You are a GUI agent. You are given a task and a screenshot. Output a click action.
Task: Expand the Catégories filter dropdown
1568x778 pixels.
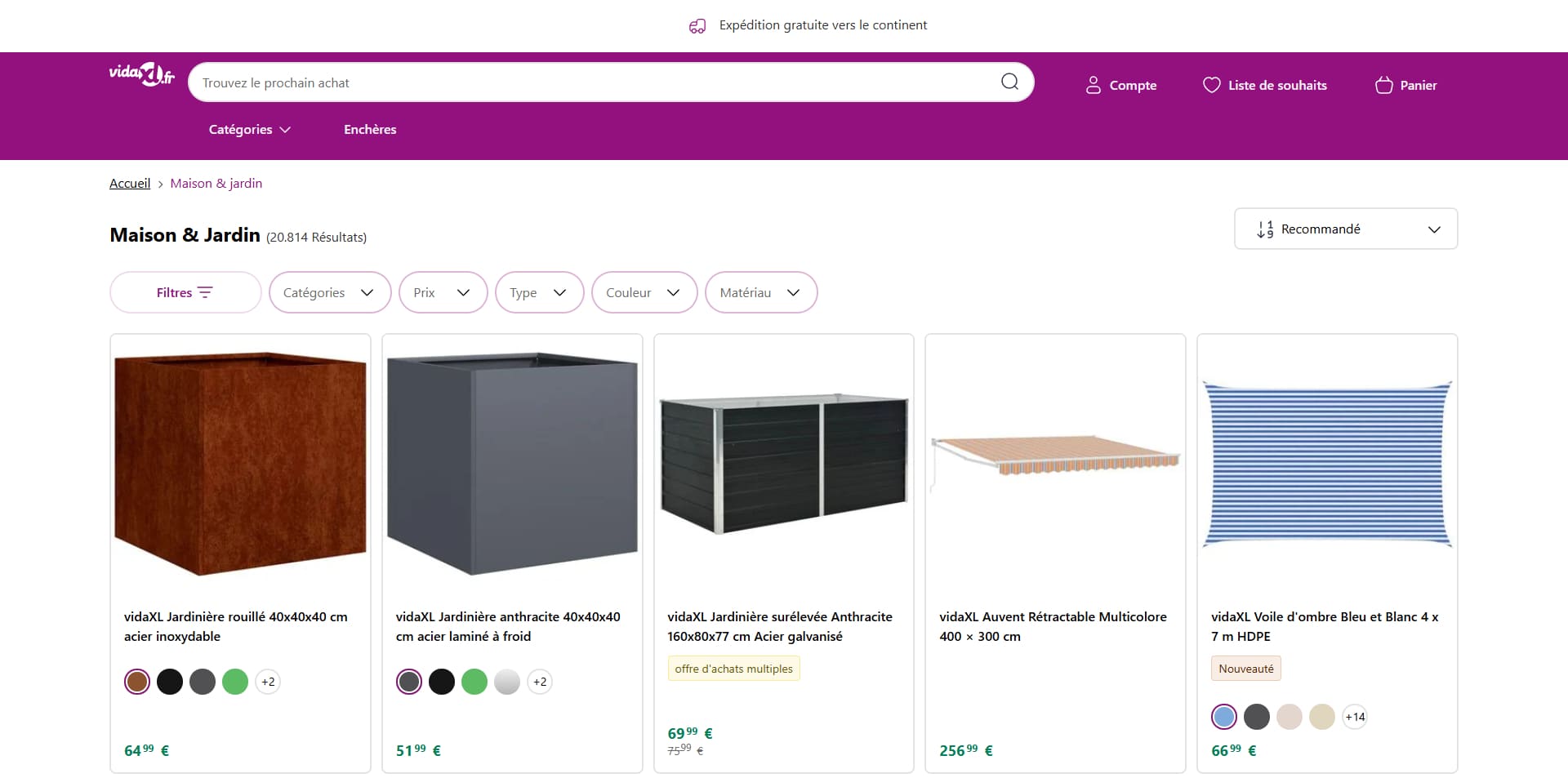(x=330, y=292)
